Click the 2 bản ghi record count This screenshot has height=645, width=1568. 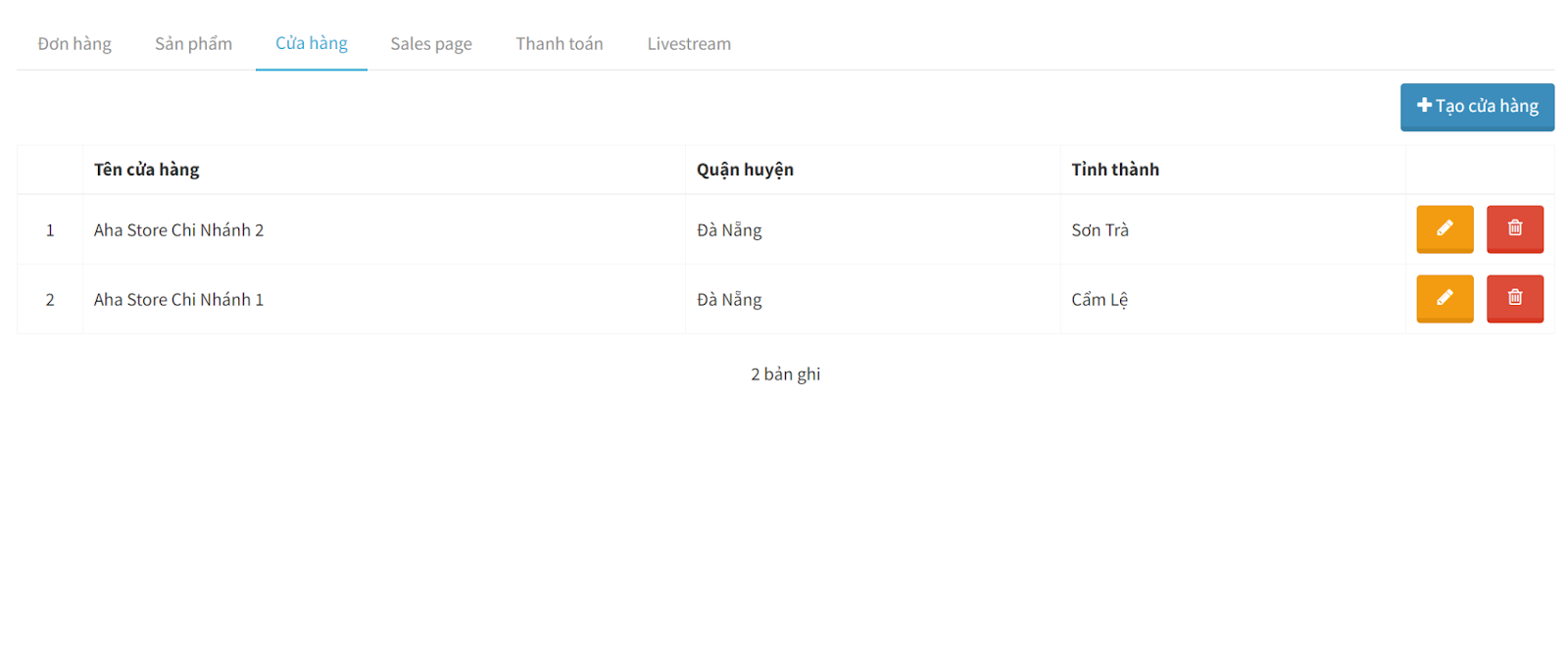click(x=785, y=374)
